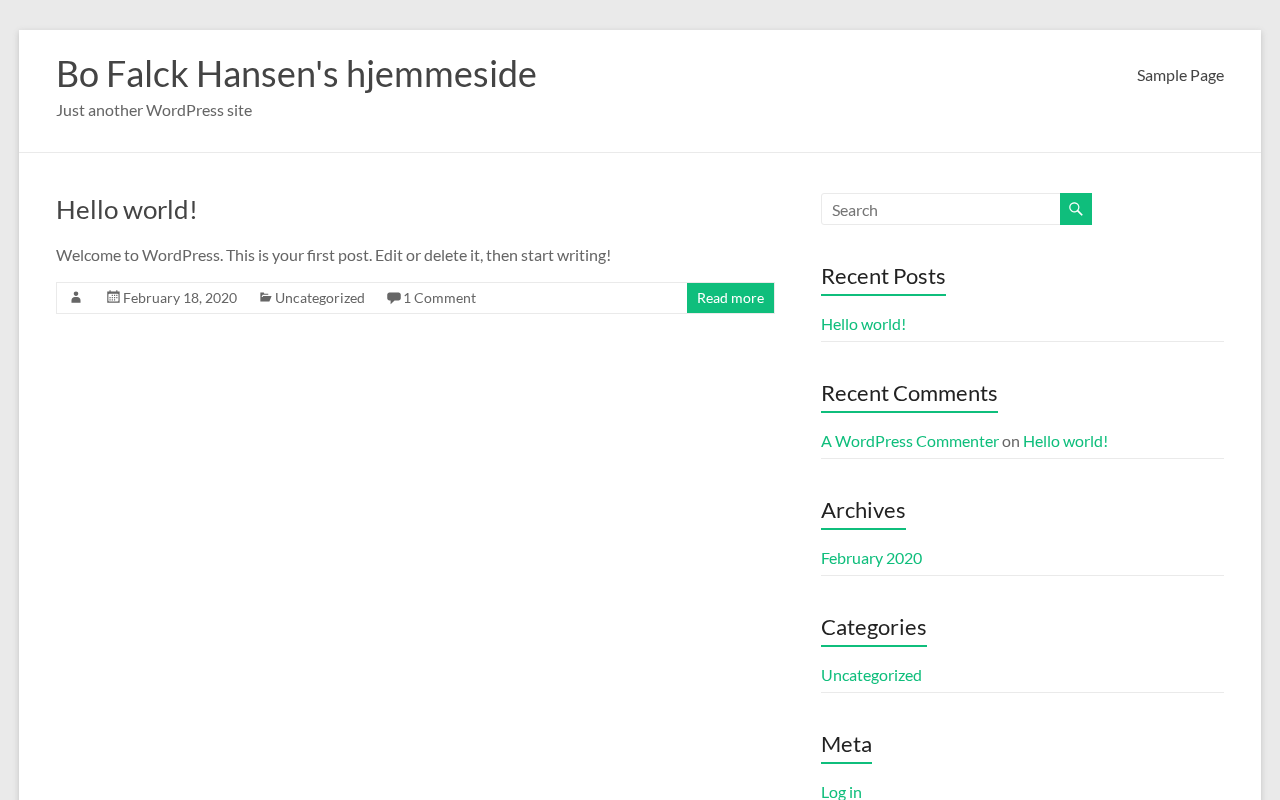Click the calendar icon beside post date
This screenshot has width=1280, height=800.
pyautogui.click(x=113, y=297)
